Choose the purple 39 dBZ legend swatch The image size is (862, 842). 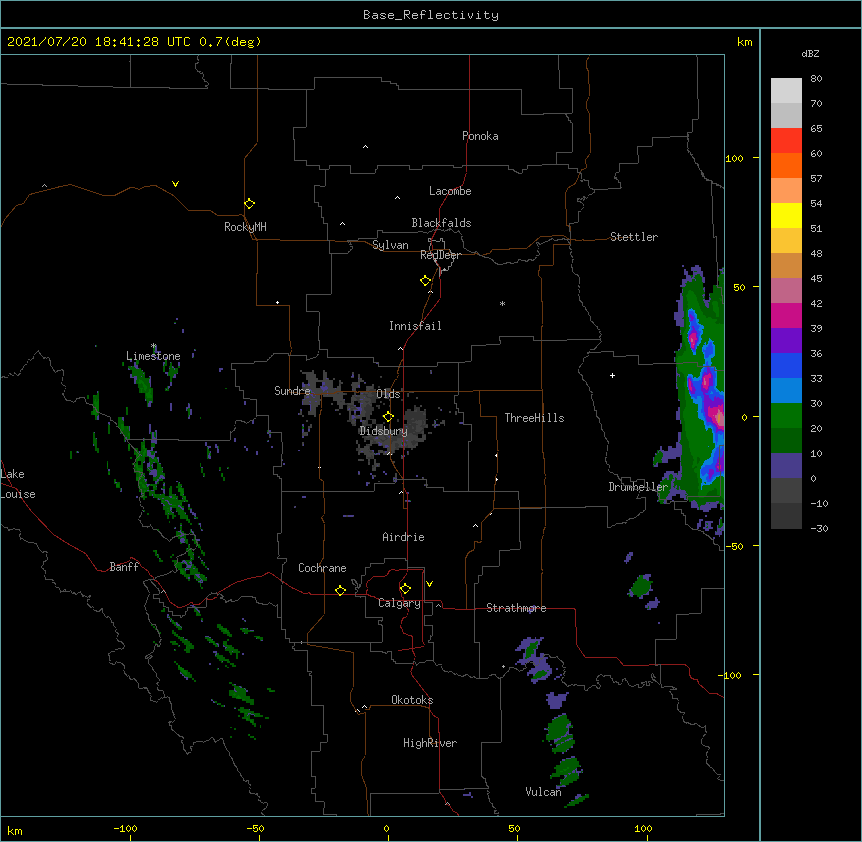pyautogui.click(x=786, y=340)
